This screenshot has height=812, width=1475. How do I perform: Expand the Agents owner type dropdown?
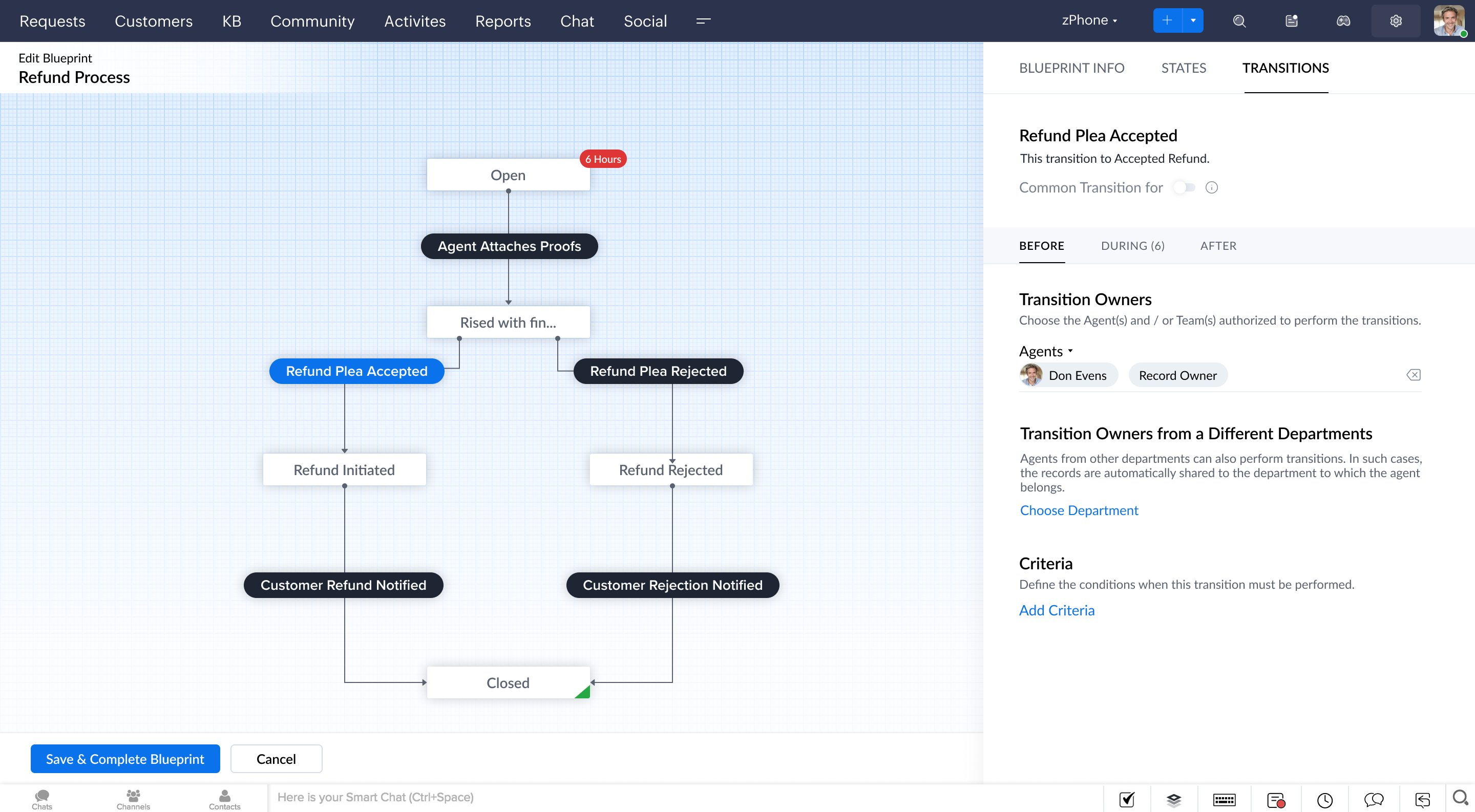[x=1045, y=351]
